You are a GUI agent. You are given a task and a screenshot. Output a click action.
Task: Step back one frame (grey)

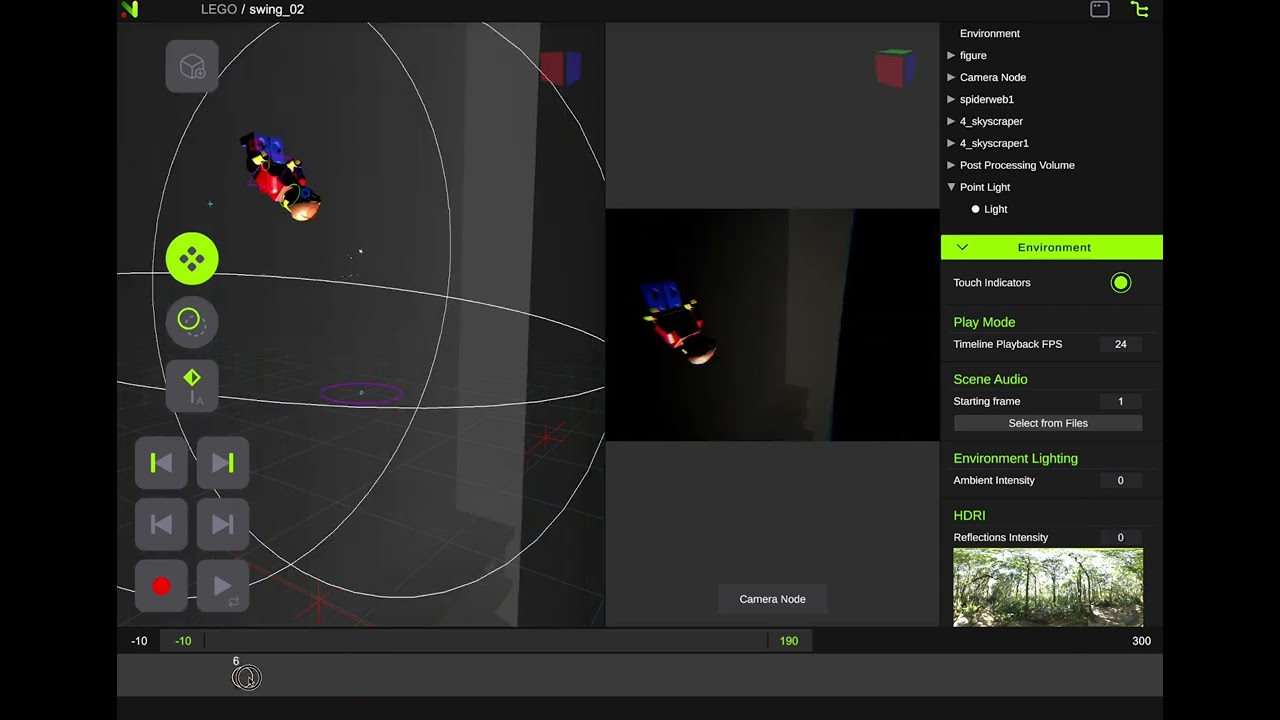click(x=161, y=524)
